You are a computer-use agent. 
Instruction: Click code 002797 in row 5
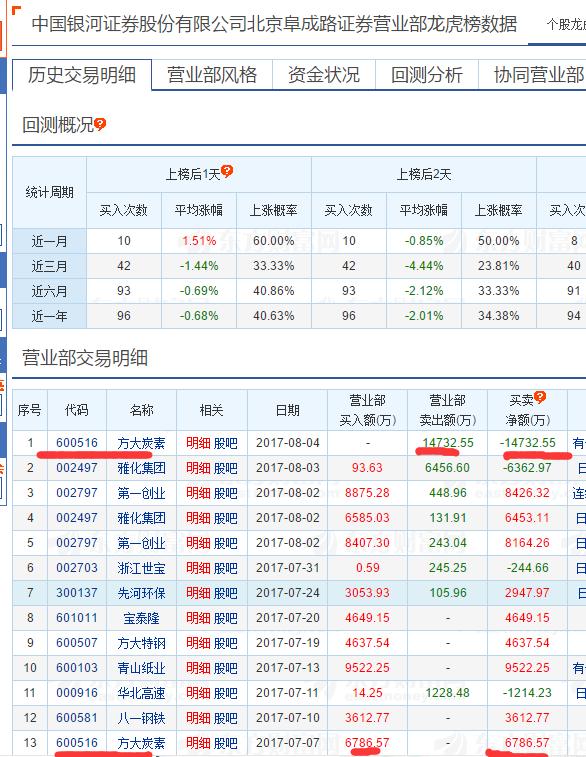[77, 543]
